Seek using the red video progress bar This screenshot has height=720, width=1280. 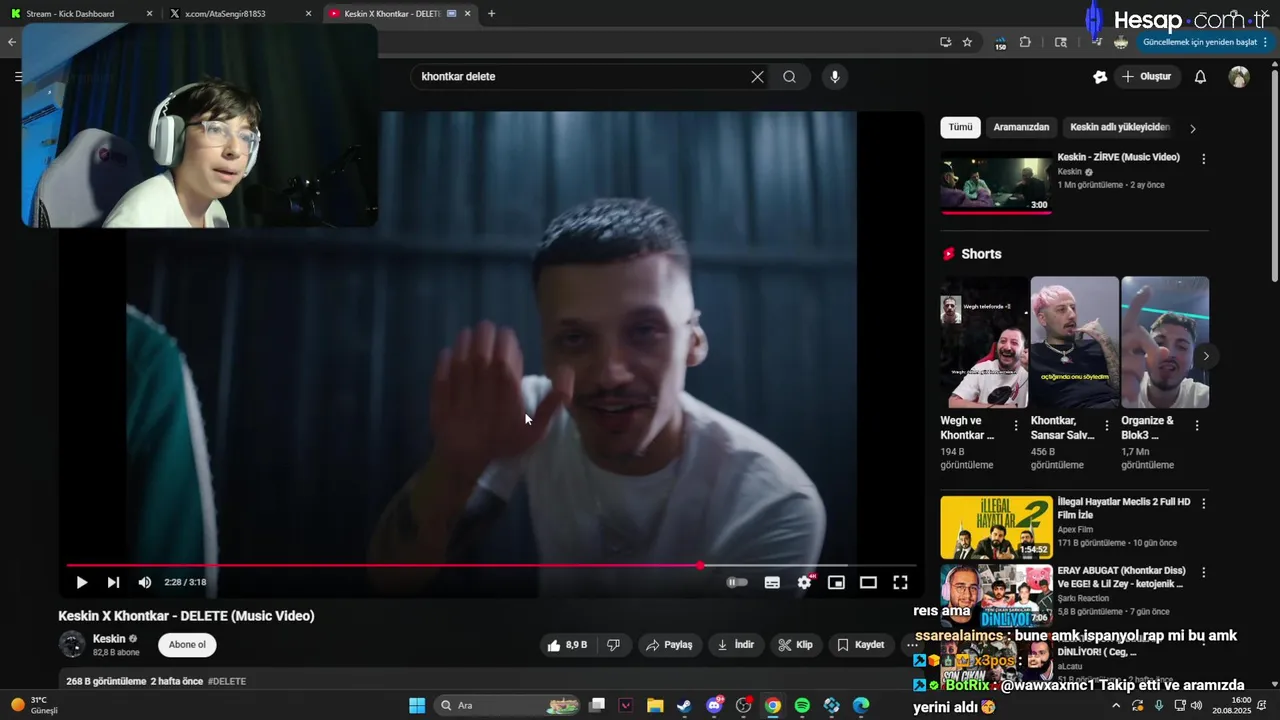tap(491, 566)
